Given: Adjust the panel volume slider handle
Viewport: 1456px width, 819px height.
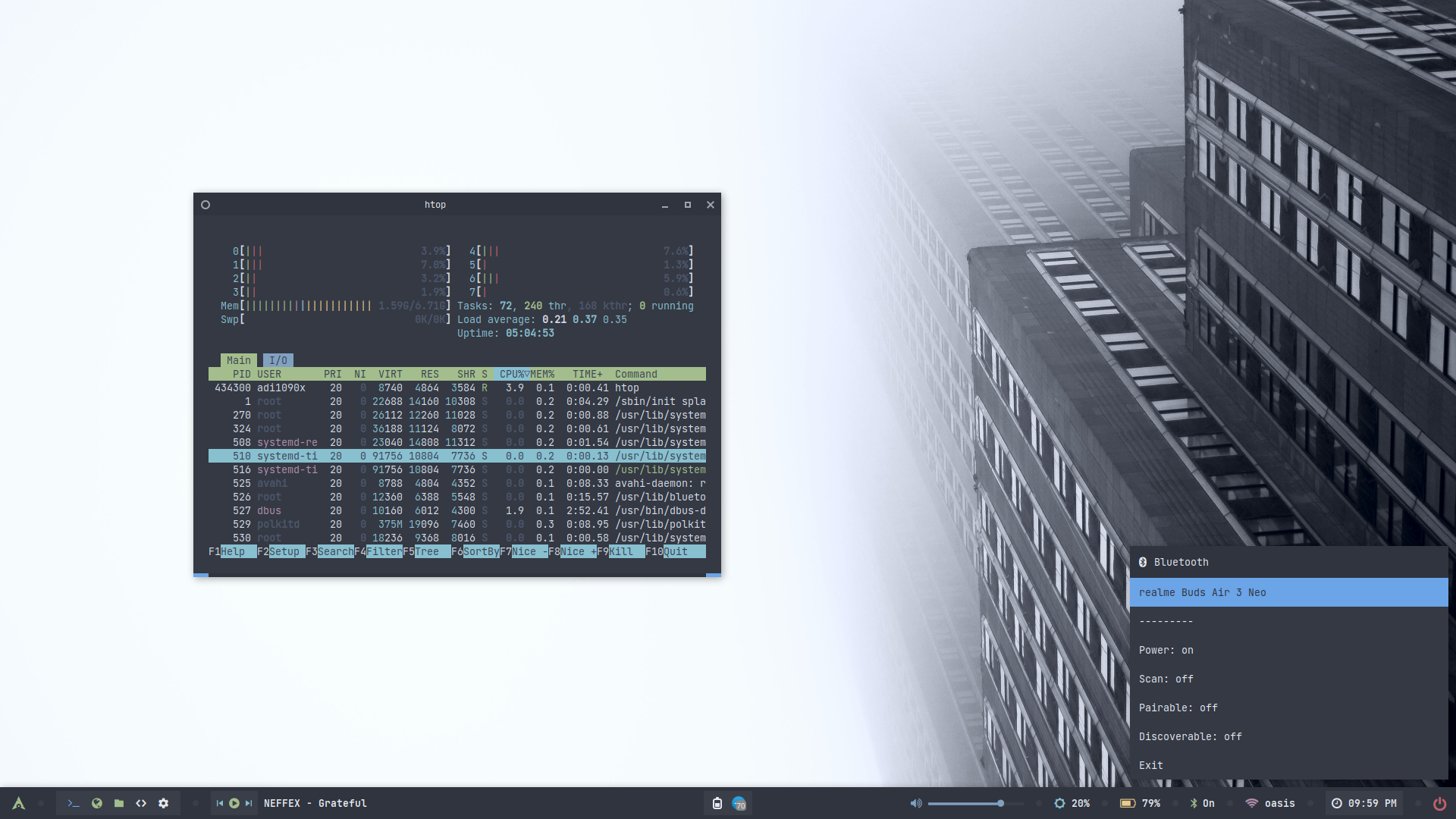Looking at the screenshot, I should click(1000, 803).
